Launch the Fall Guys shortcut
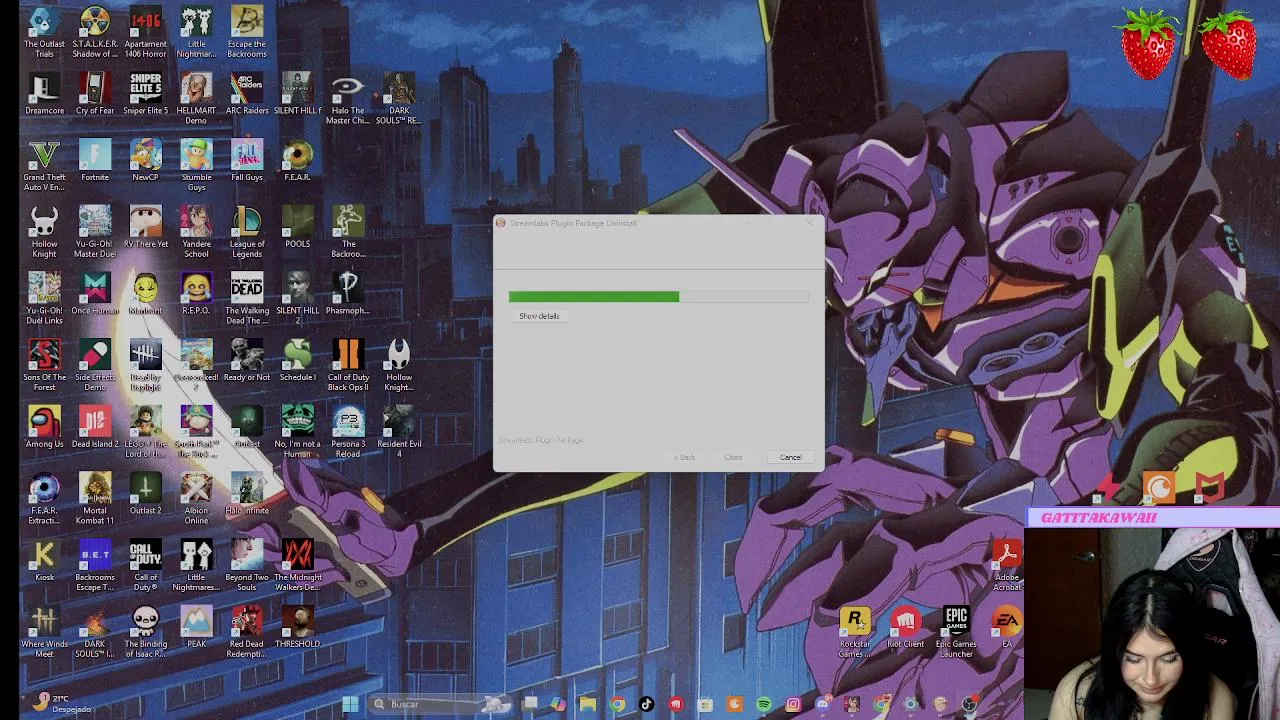 click(x=247, y=162)
